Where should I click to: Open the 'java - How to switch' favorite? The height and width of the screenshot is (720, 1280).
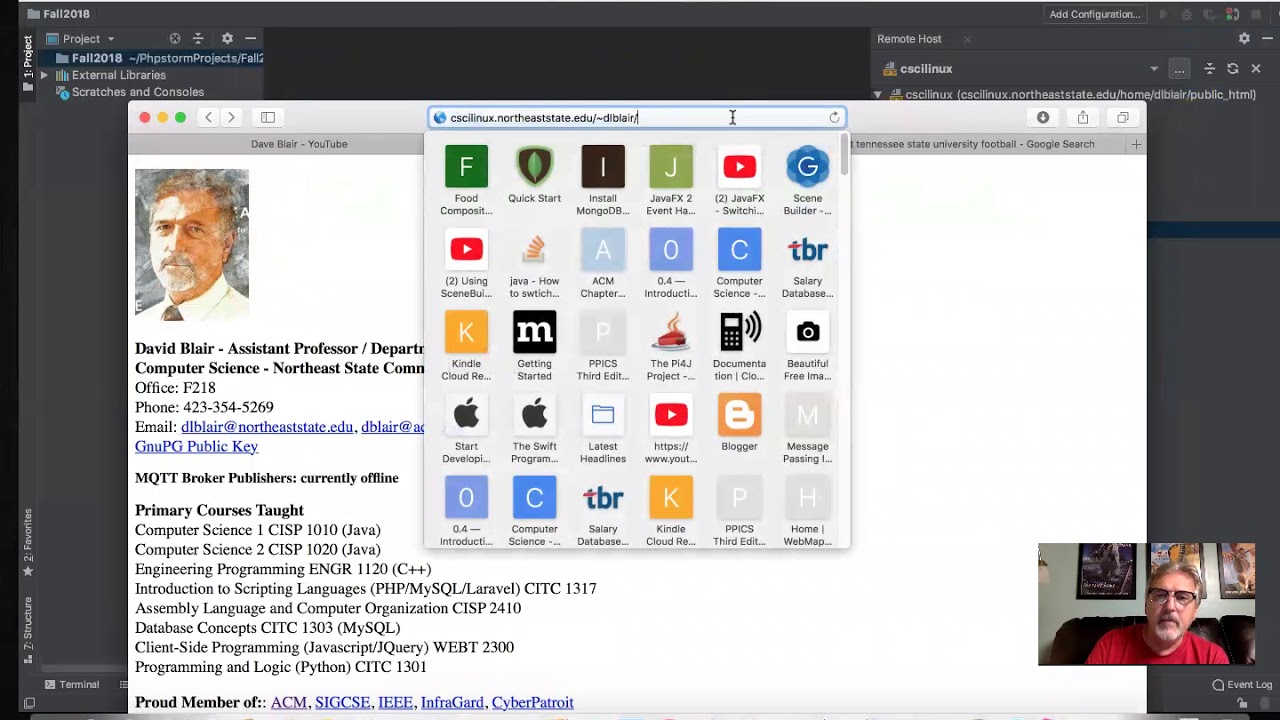534,263
